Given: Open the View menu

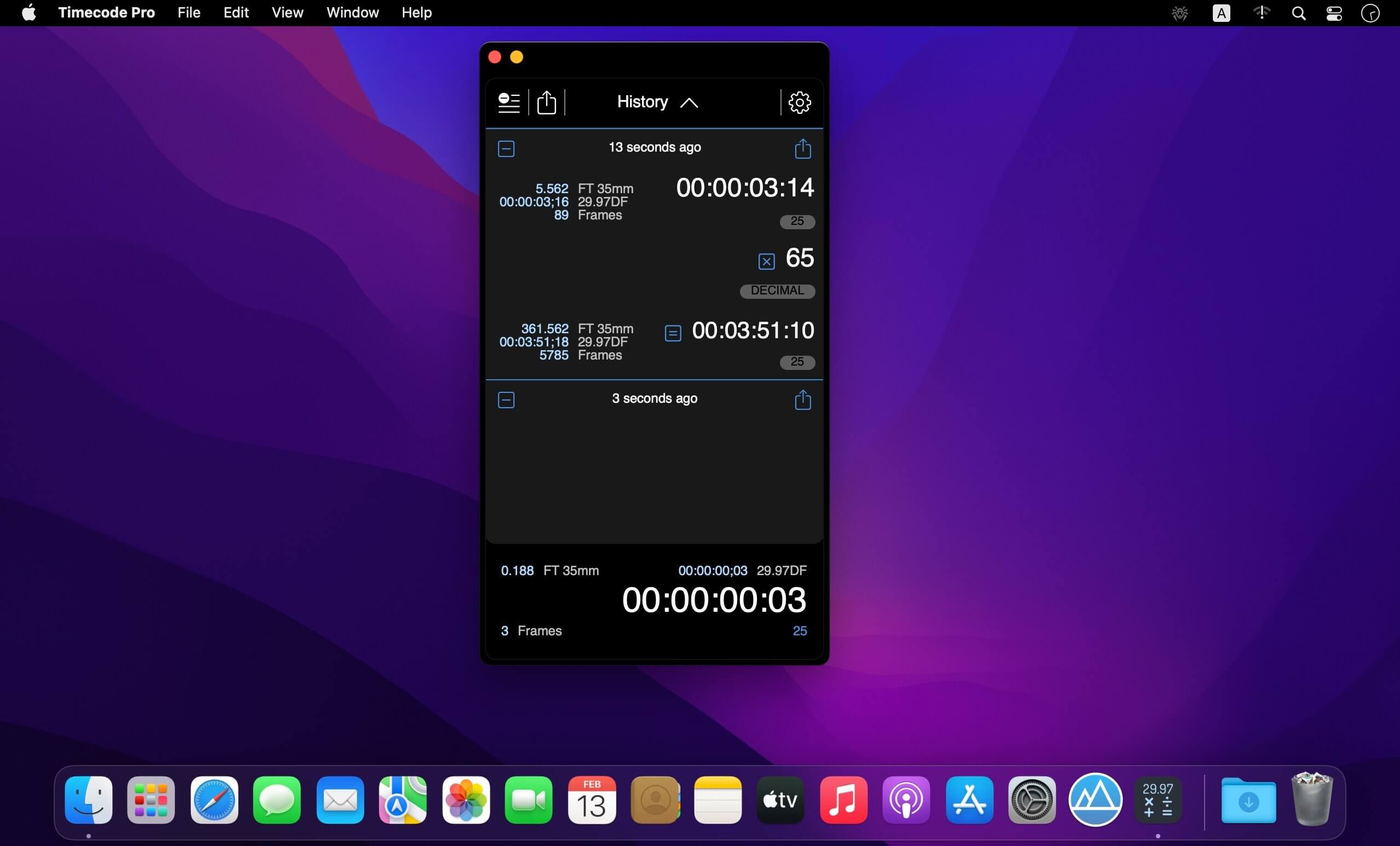Looking at the screenshot, I should (x=287, y=13).
